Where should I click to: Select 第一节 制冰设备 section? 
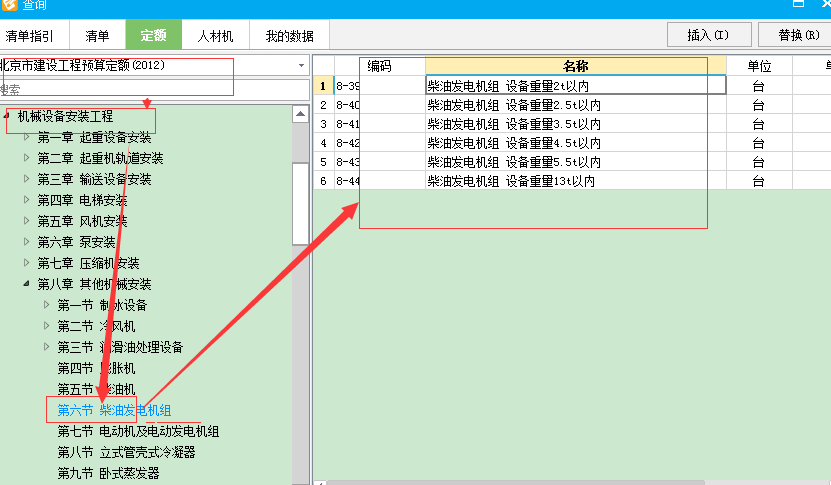(102, 305)
